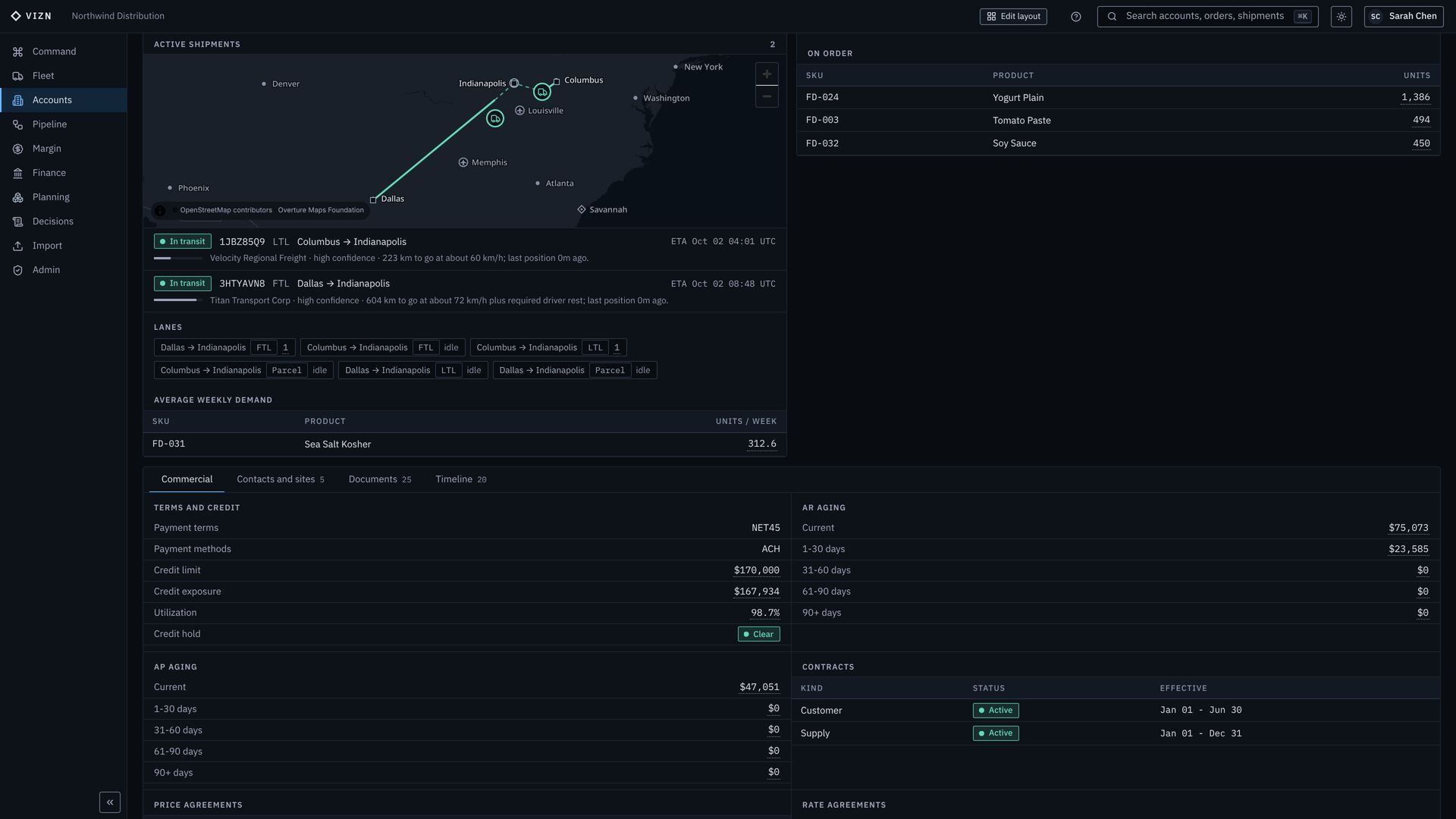The image size is (1456, 819).
Task: Click the Admin shield icon
Action: pos(17,270)
